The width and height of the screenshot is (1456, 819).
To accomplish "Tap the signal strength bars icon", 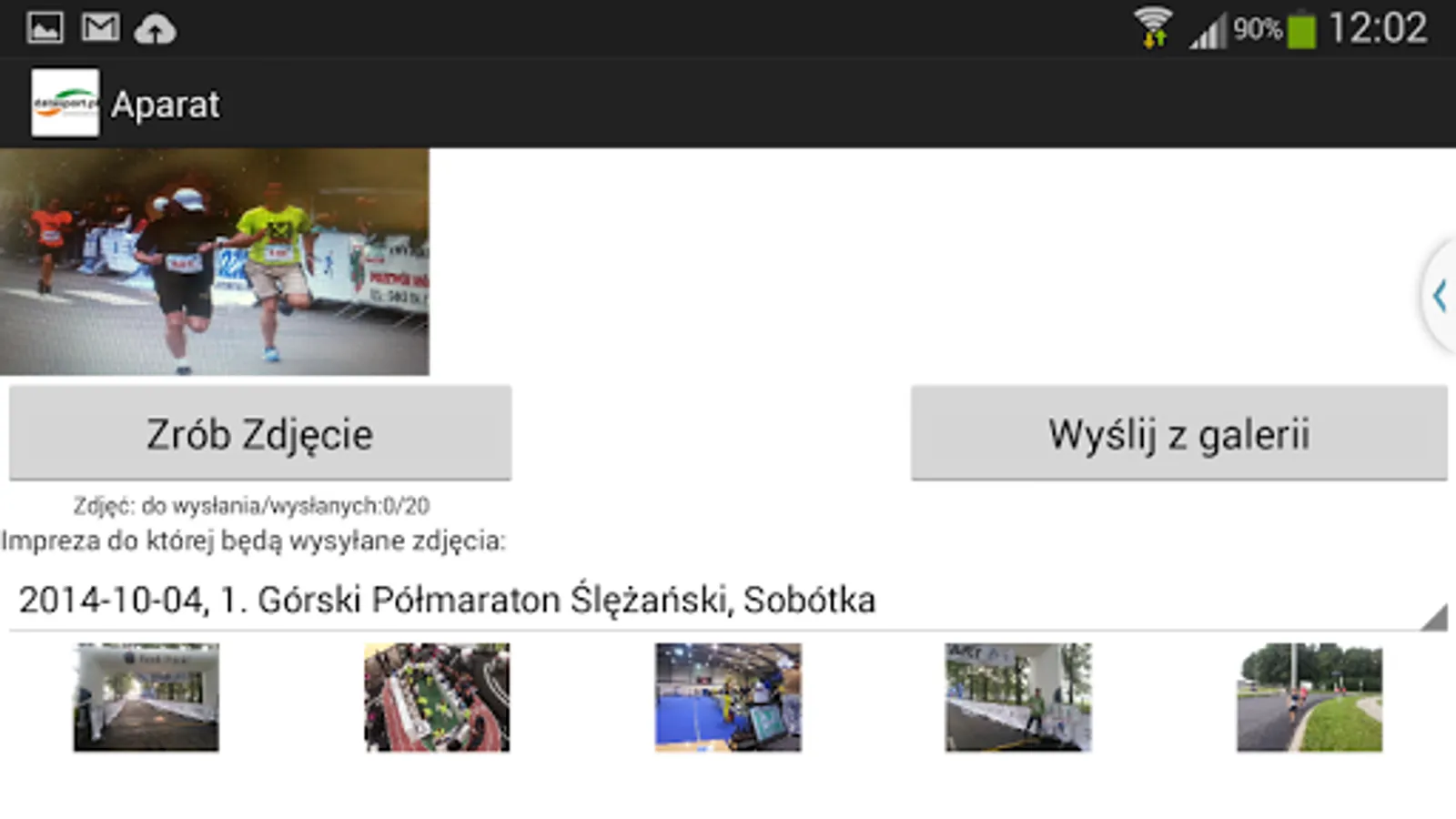I will 1208,31.
